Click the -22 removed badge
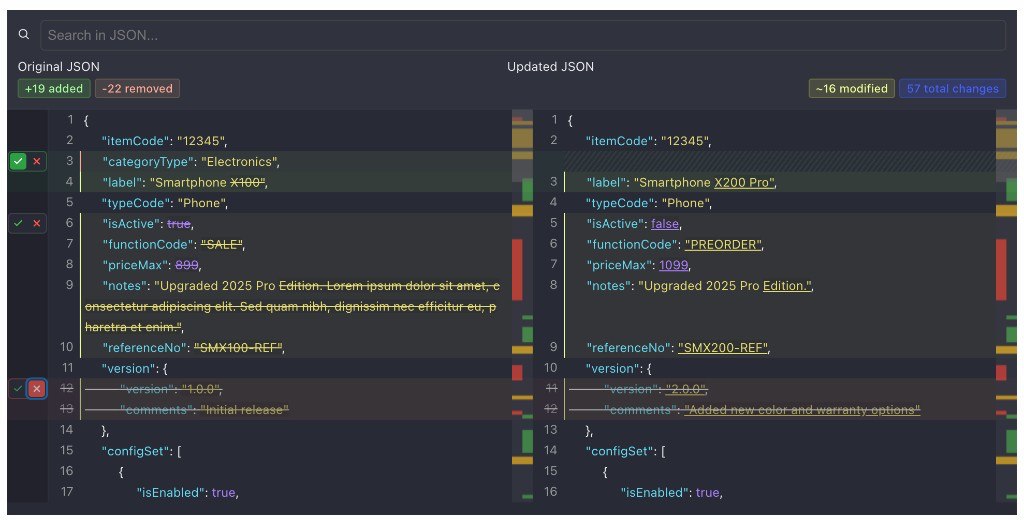This screenshot has height=520, width=1024. (137, 89)
